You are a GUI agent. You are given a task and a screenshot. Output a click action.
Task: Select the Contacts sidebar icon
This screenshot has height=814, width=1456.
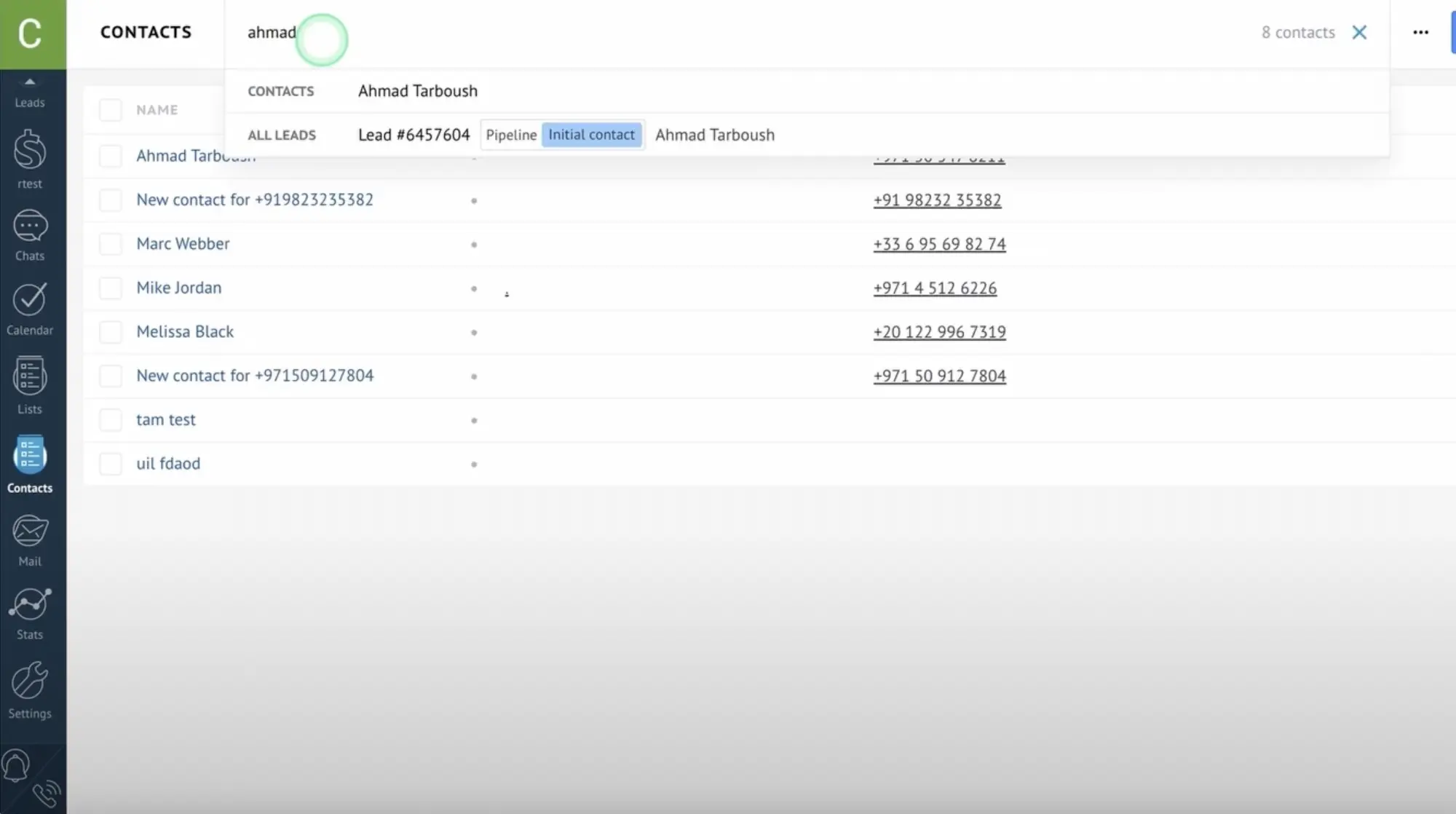pyautogui.click(x=30, y=465)
